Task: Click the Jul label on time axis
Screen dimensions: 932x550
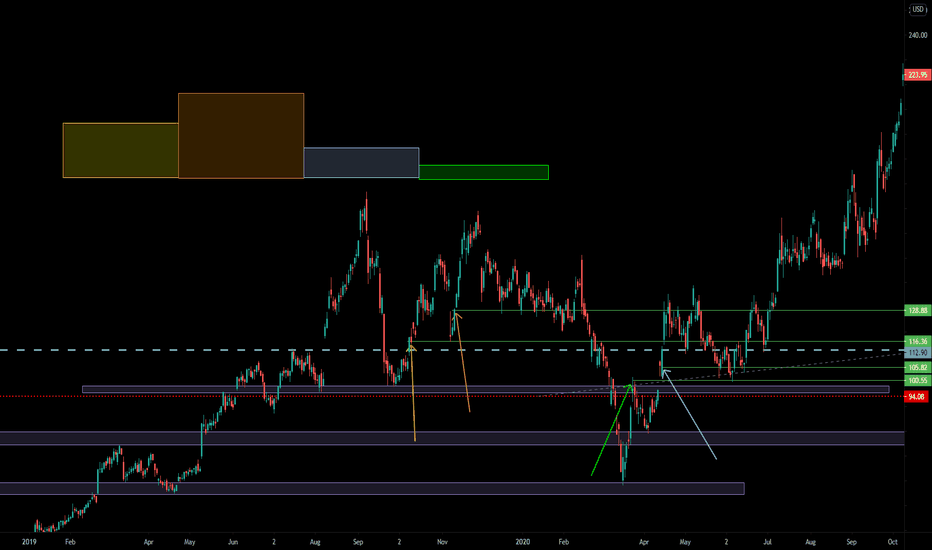Action: 767,542
